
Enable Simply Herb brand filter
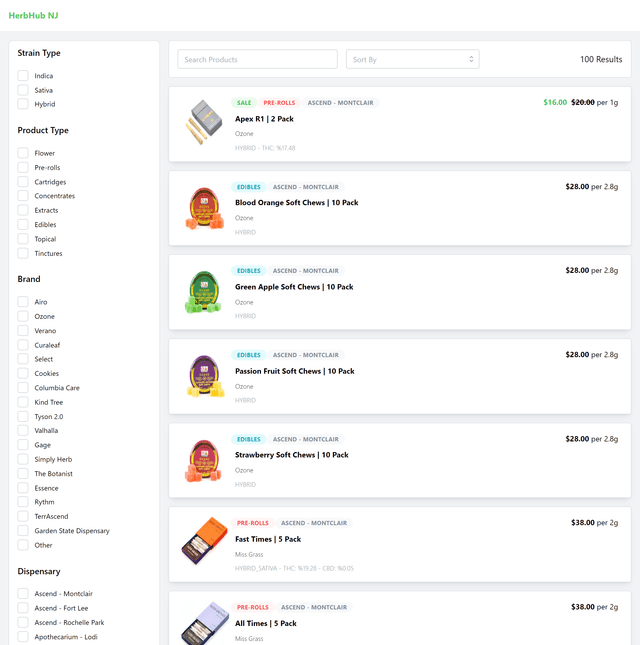pos(23,459)
